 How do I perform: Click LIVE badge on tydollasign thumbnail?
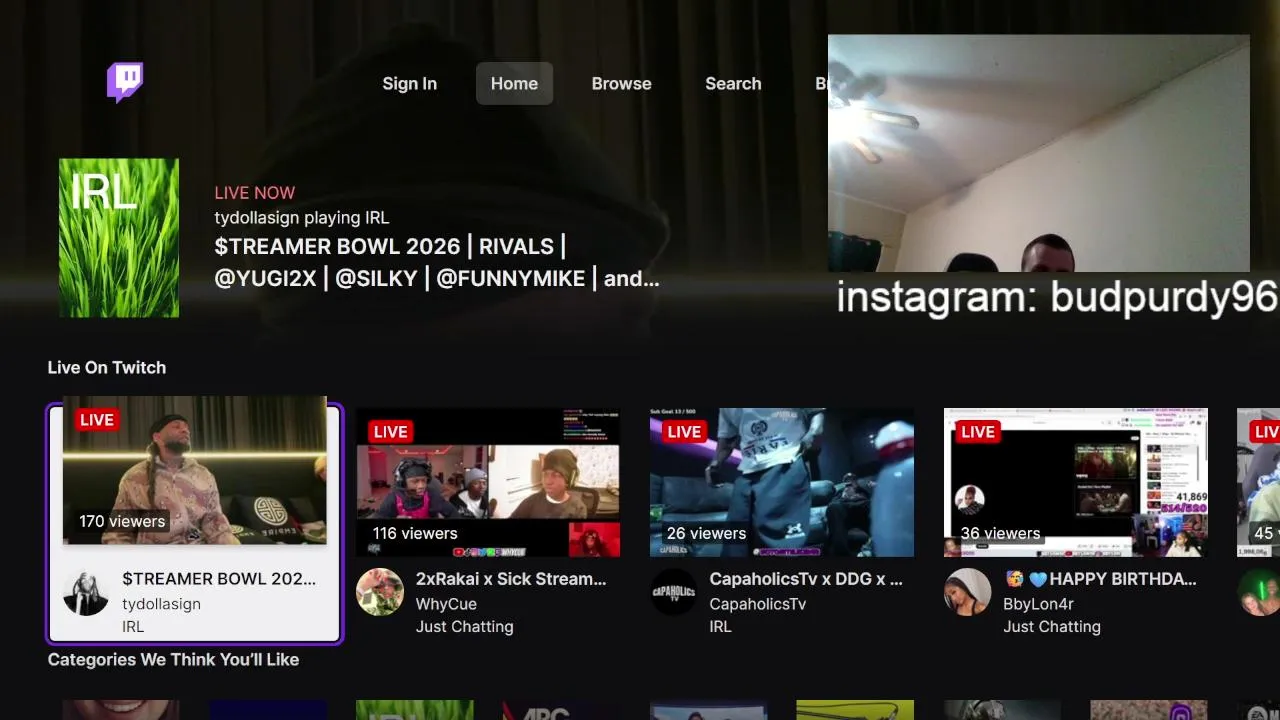[x=97, y=420]
